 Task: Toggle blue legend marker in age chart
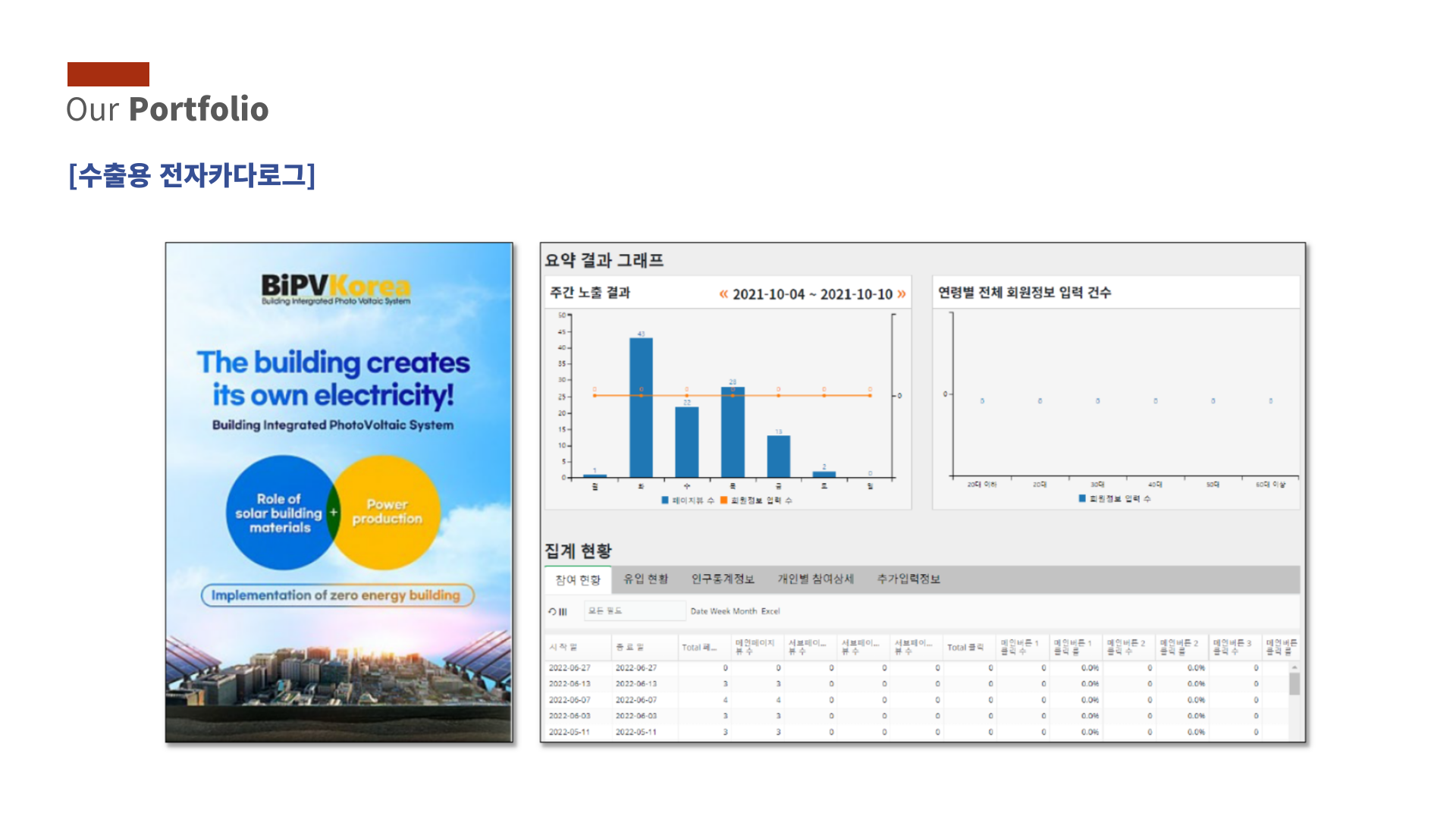(x=1083, y=498)
